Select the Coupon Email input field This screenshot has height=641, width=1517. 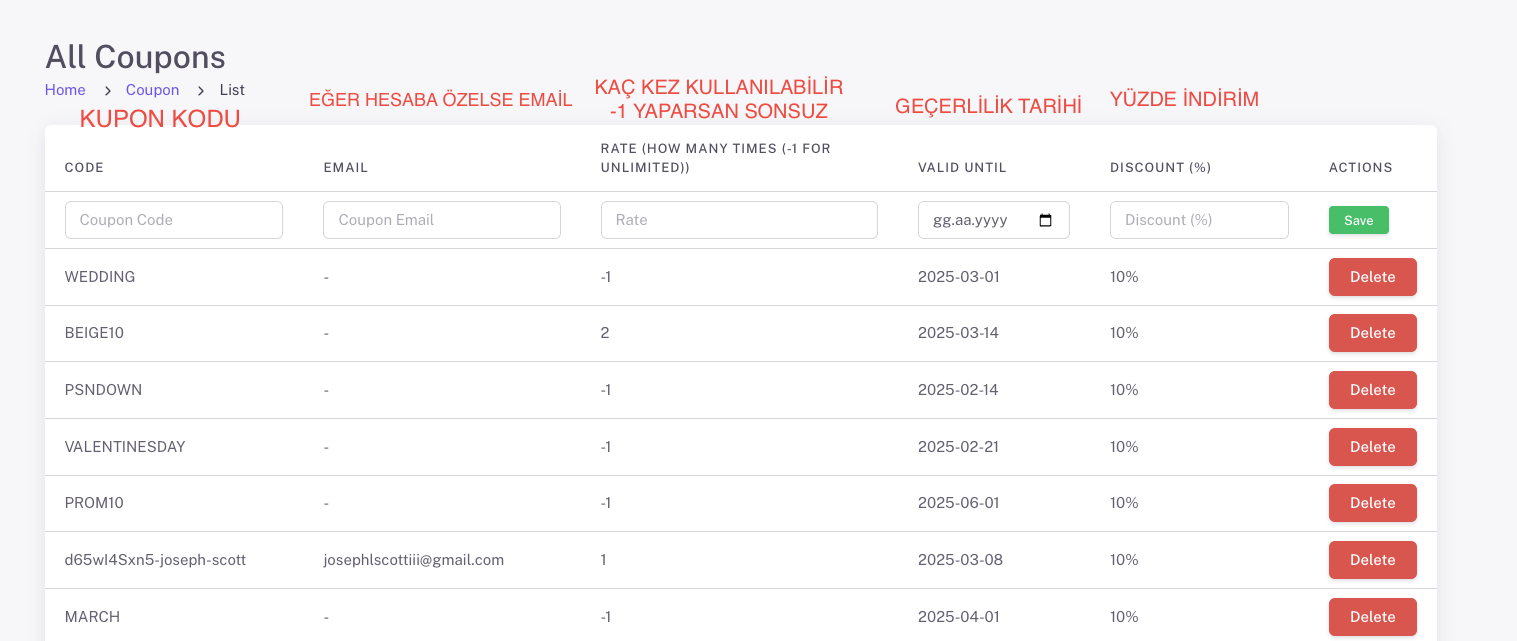pyautogui.click(x=441, y=219)
